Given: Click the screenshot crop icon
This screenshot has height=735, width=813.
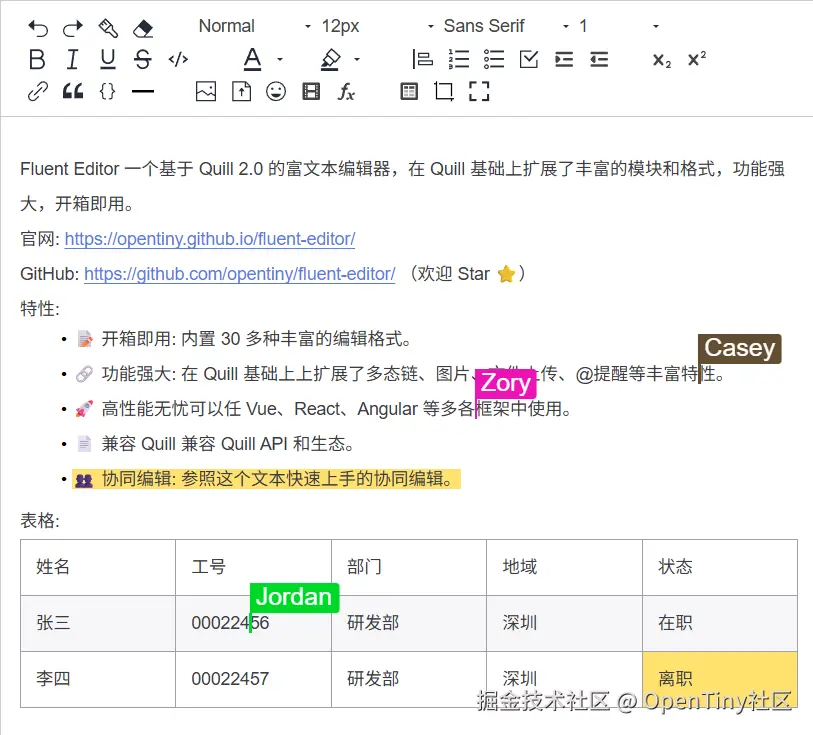Looking at the screenshot, I should (x=444, y=92).
